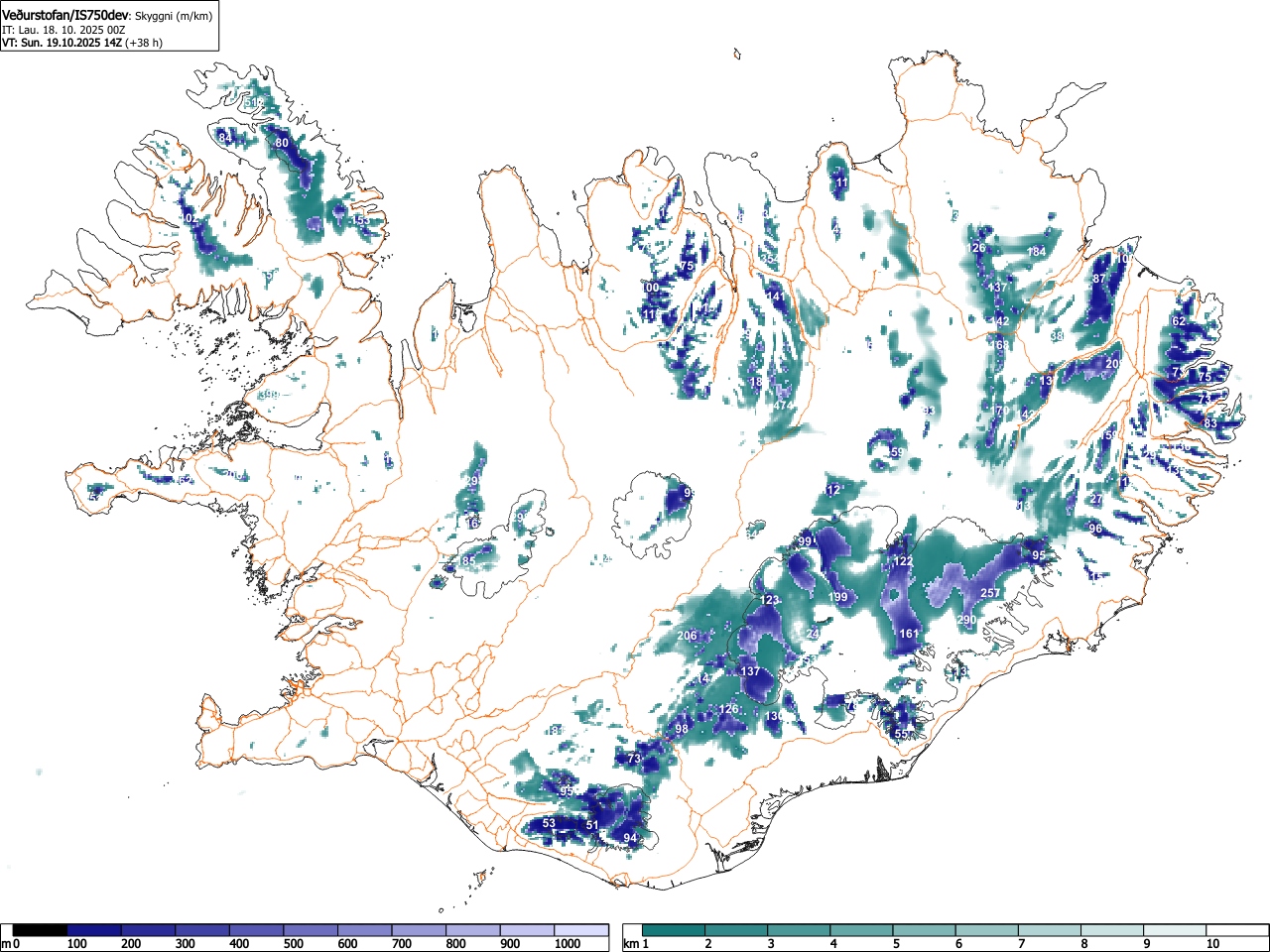Click the 9 tick label on the km legend
The image size is (1270, 952).
click(x=1146, y=944)
